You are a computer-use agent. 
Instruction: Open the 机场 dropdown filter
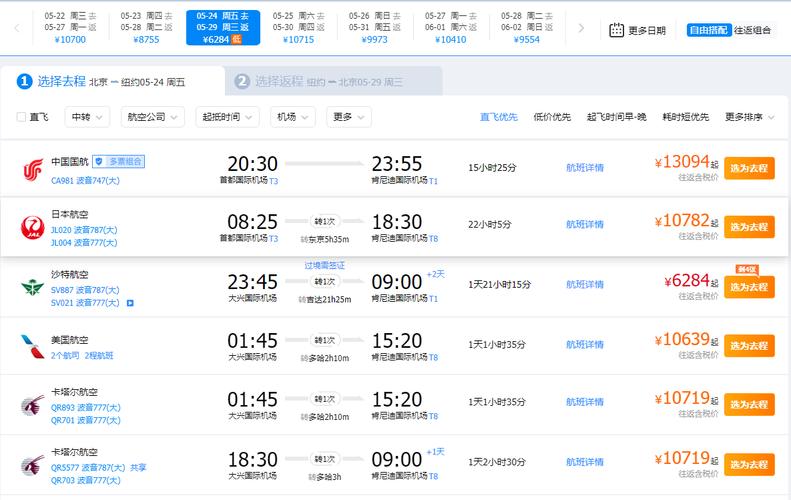293,117
